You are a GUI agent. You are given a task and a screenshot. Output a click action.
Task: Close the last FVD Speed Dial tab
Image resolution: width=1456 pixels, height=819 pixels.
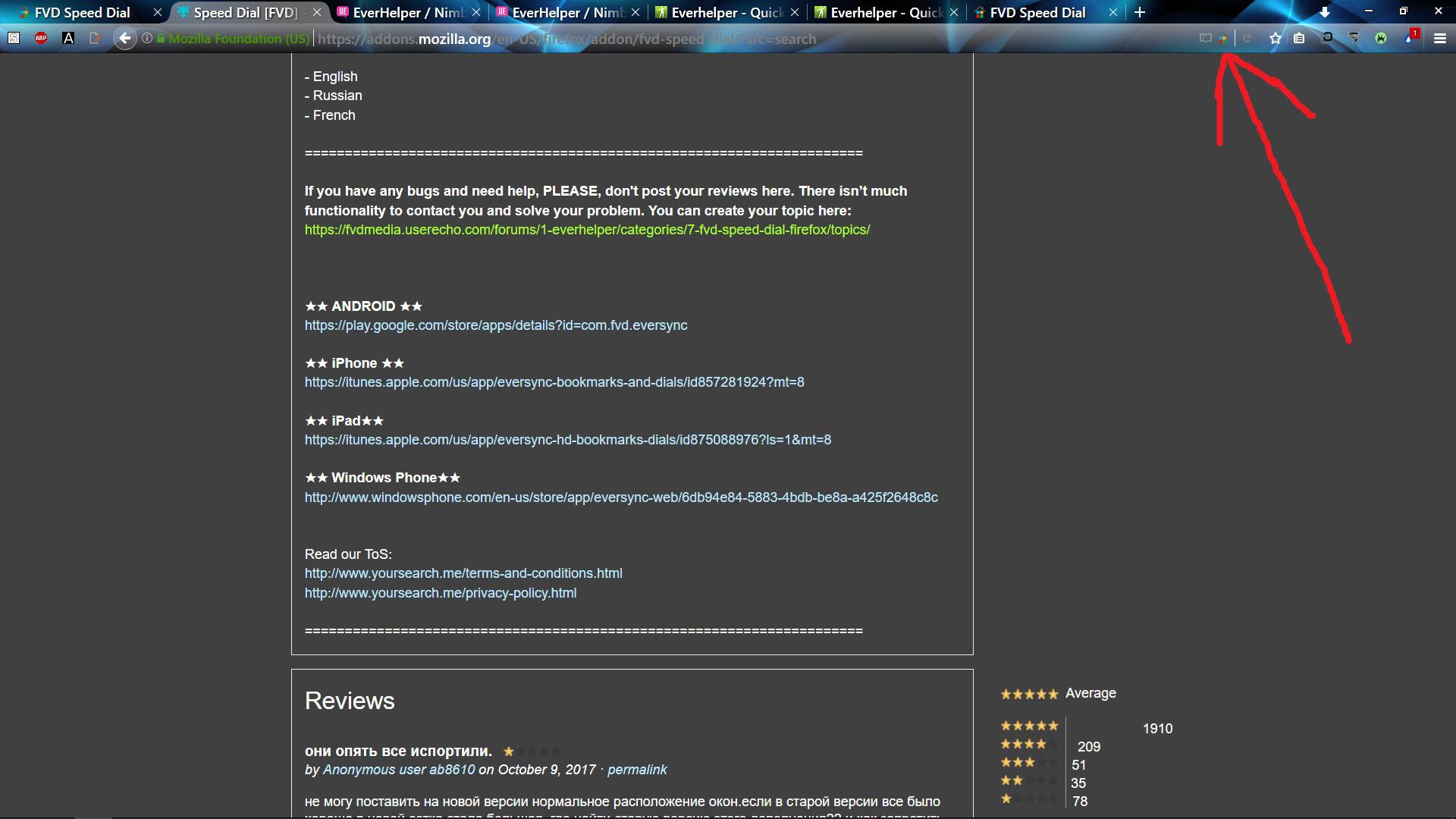[1113, 12]
